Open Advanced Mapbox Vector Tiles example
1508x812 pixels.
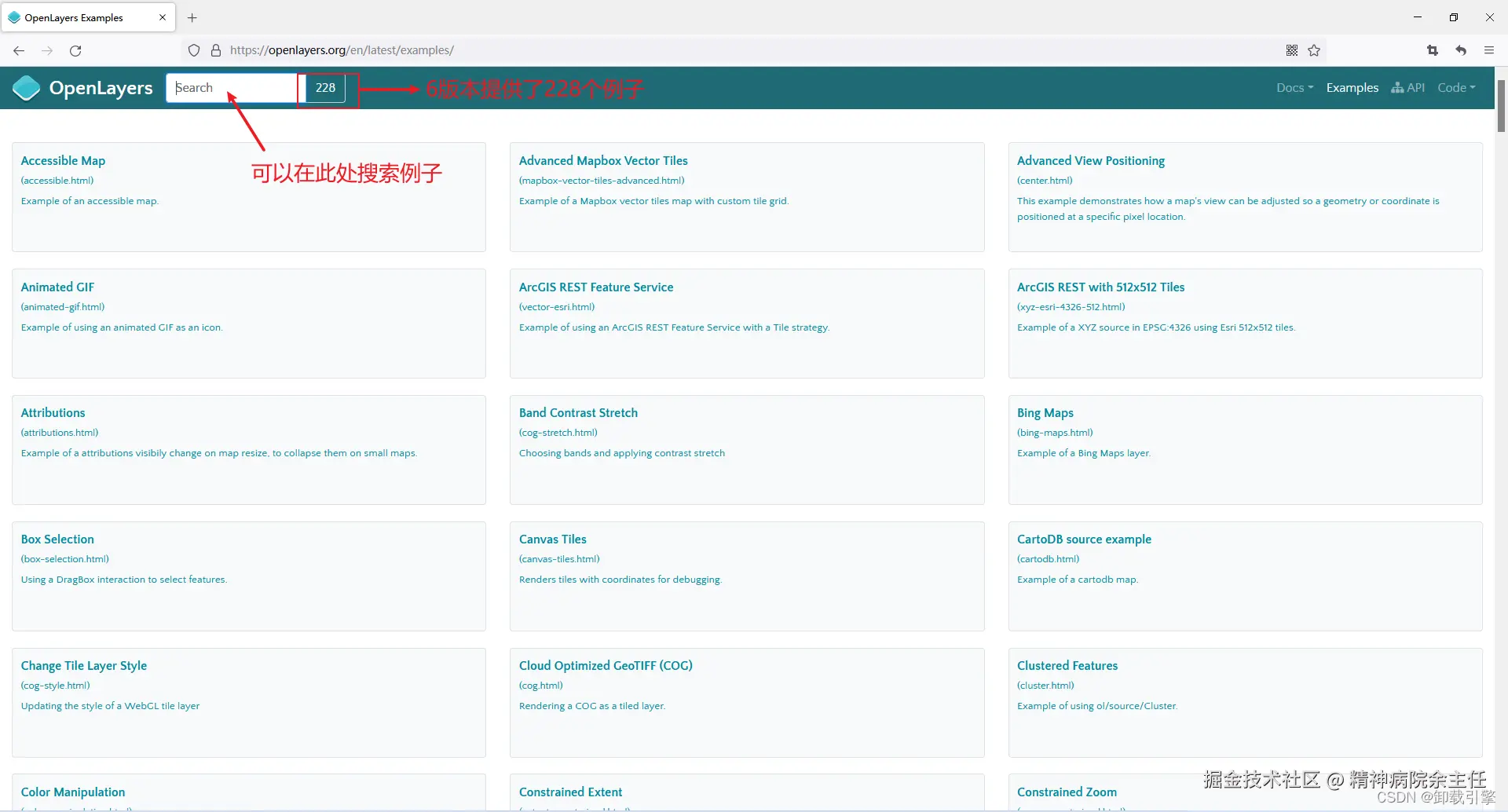603,161
